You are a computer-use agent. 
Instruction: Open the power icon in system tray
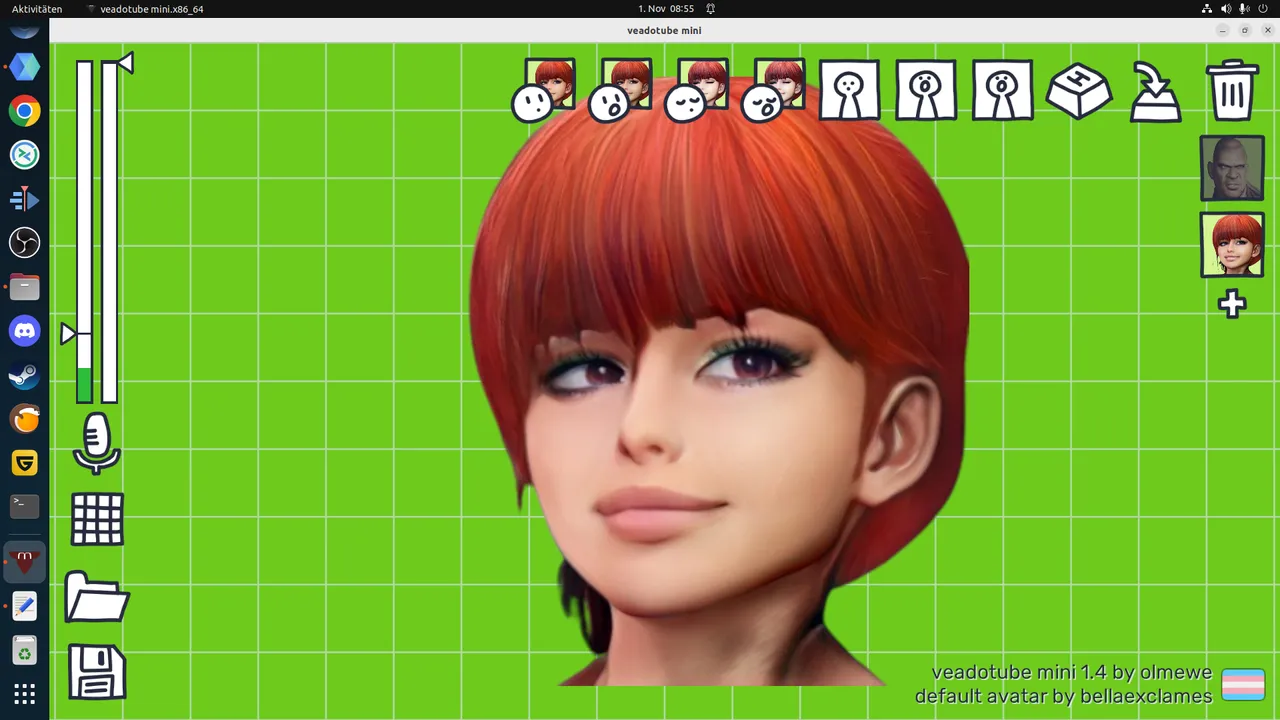1263,9
